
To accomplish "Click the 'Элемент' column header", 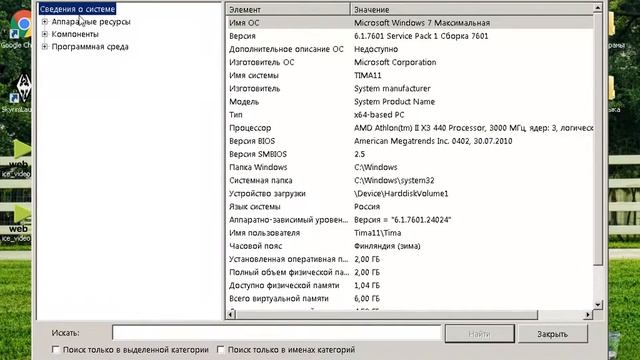I will tap(288, 9).
